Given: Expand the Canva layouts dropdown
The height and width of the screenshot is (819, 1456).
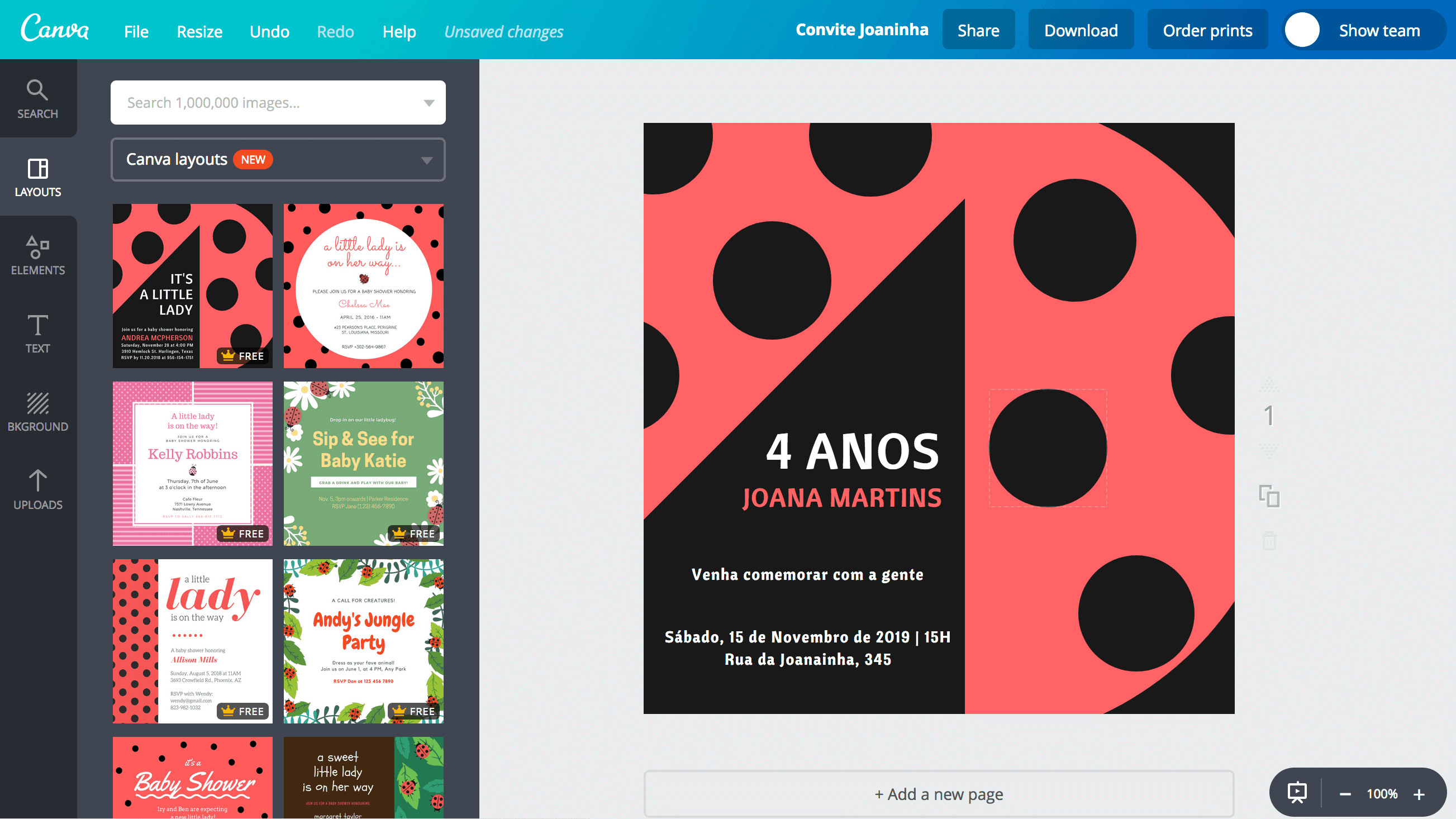Looking at the screenshot, I should [427, 160].
